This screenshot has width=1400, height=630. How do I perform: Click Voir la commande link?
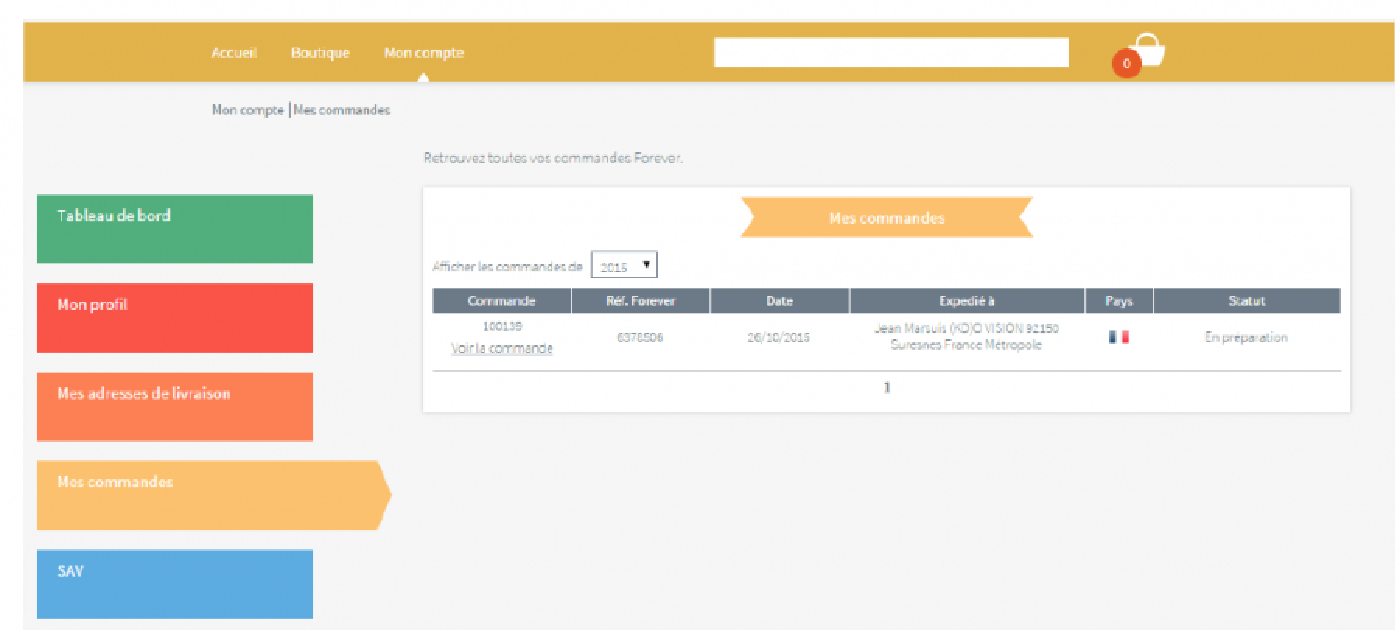[501, 349]
